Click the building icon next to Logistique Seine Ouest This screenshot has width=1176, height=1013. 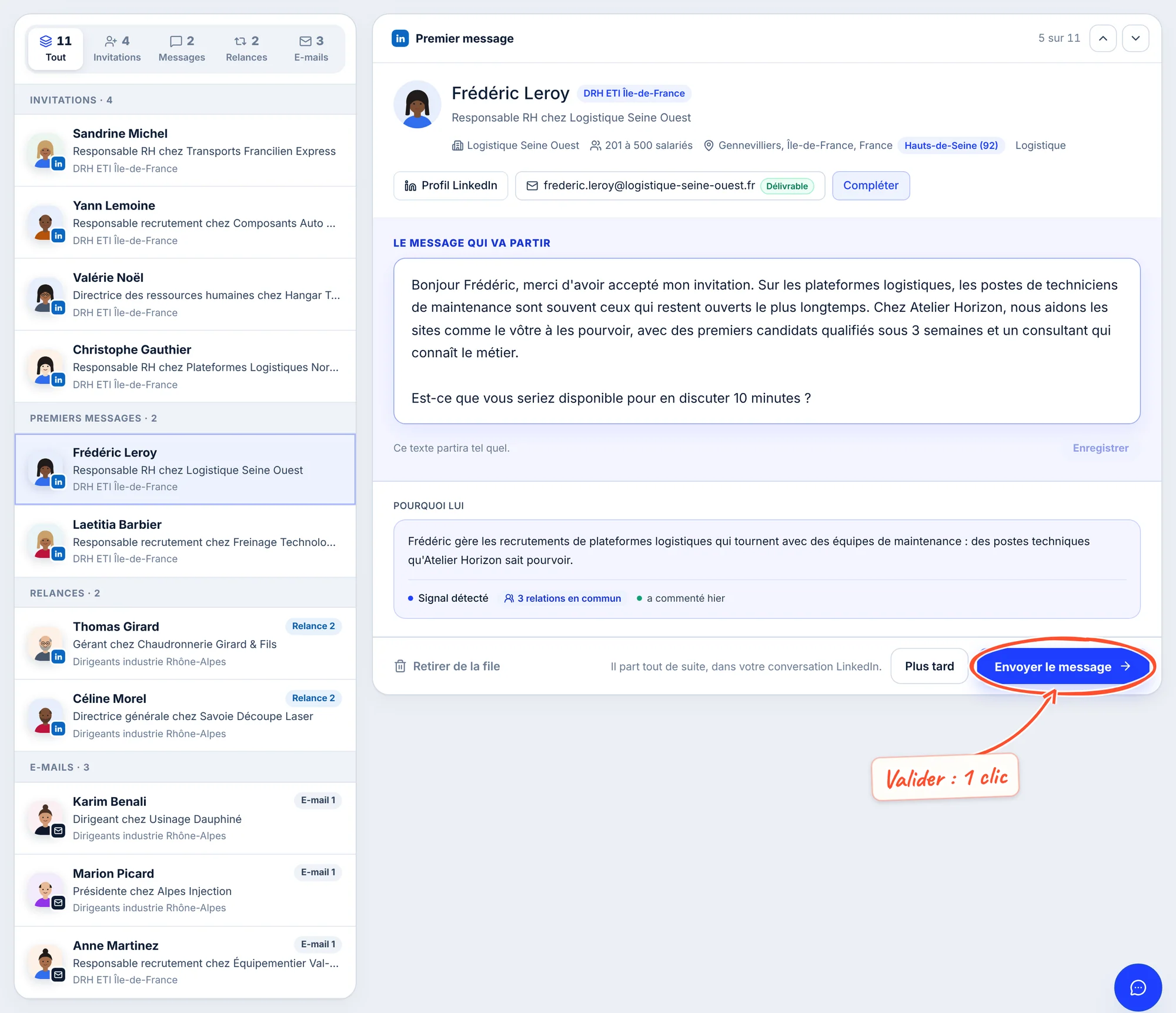(x=457, y=145)
